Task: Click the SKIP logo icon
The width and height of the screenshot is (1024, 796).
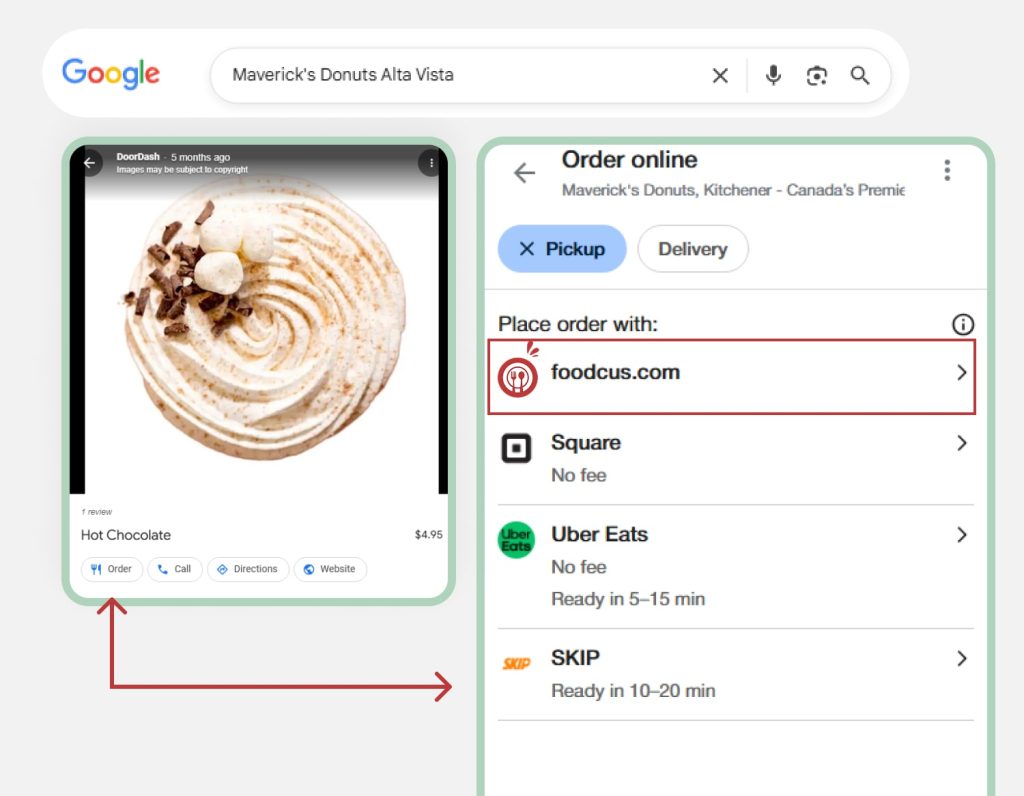Action: point(515,659)
